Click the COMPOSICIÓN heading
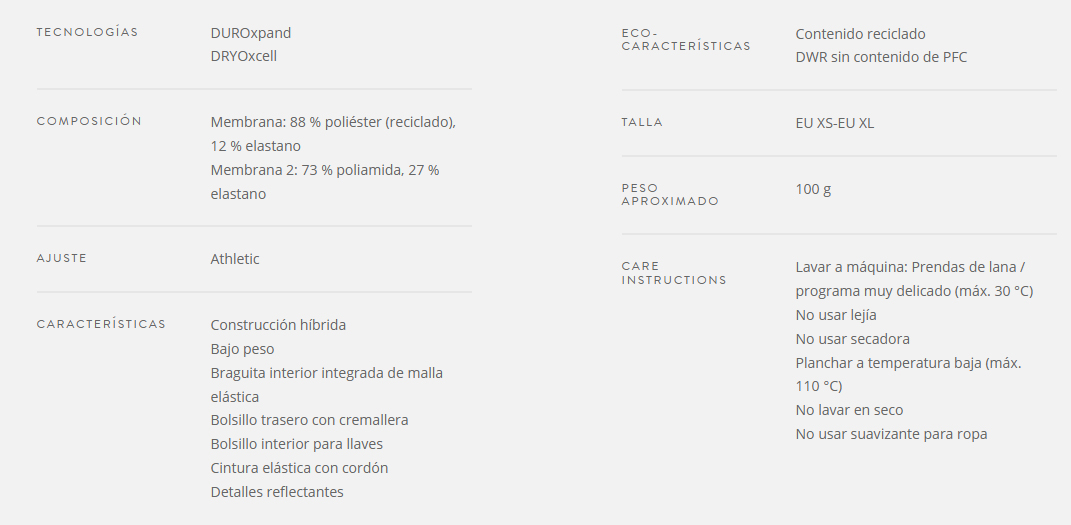This screenshot has width=1071, height=525. pyautogui.click(x=89, y=121)
